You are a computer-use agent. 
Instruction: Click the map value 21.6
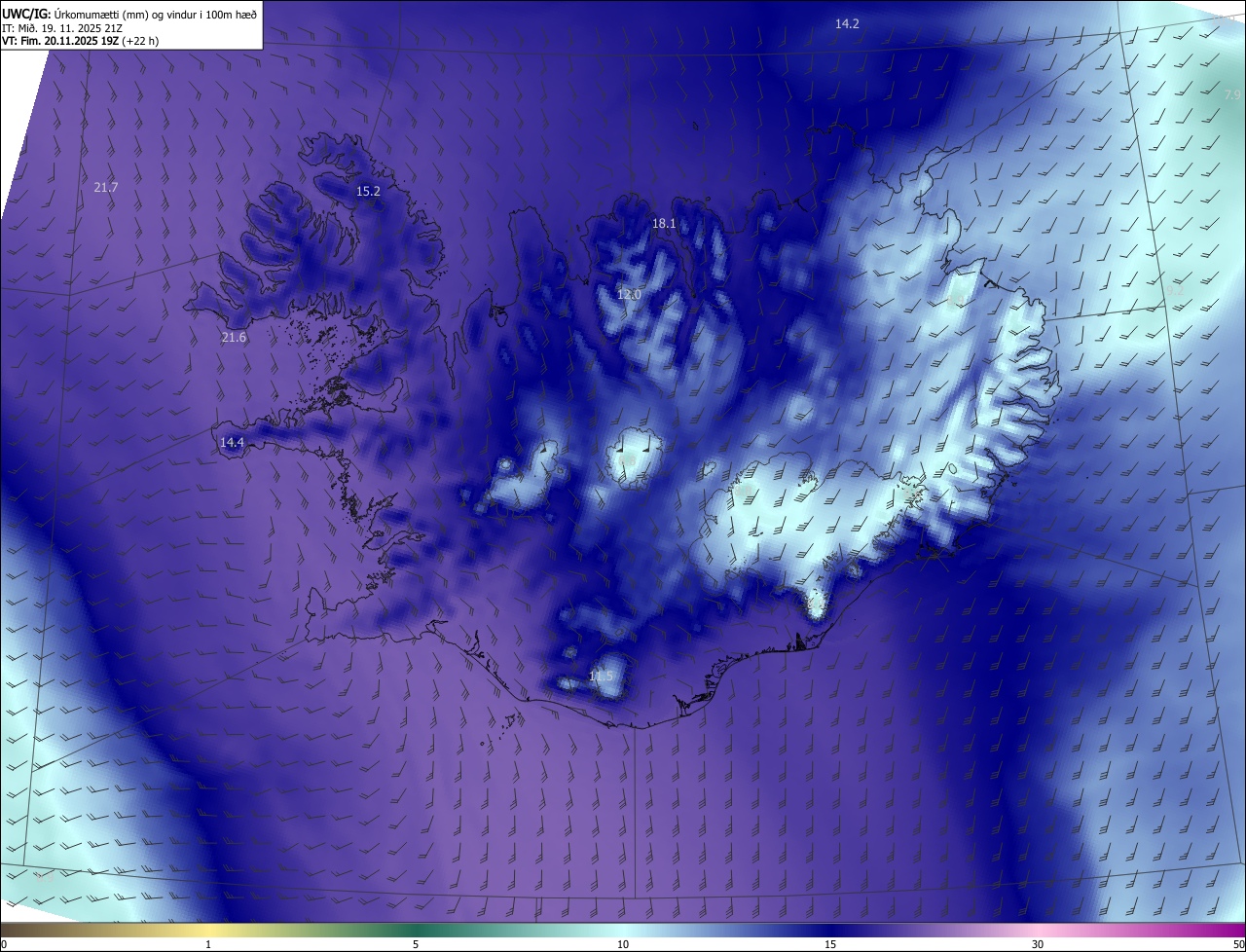pos(234,338)
